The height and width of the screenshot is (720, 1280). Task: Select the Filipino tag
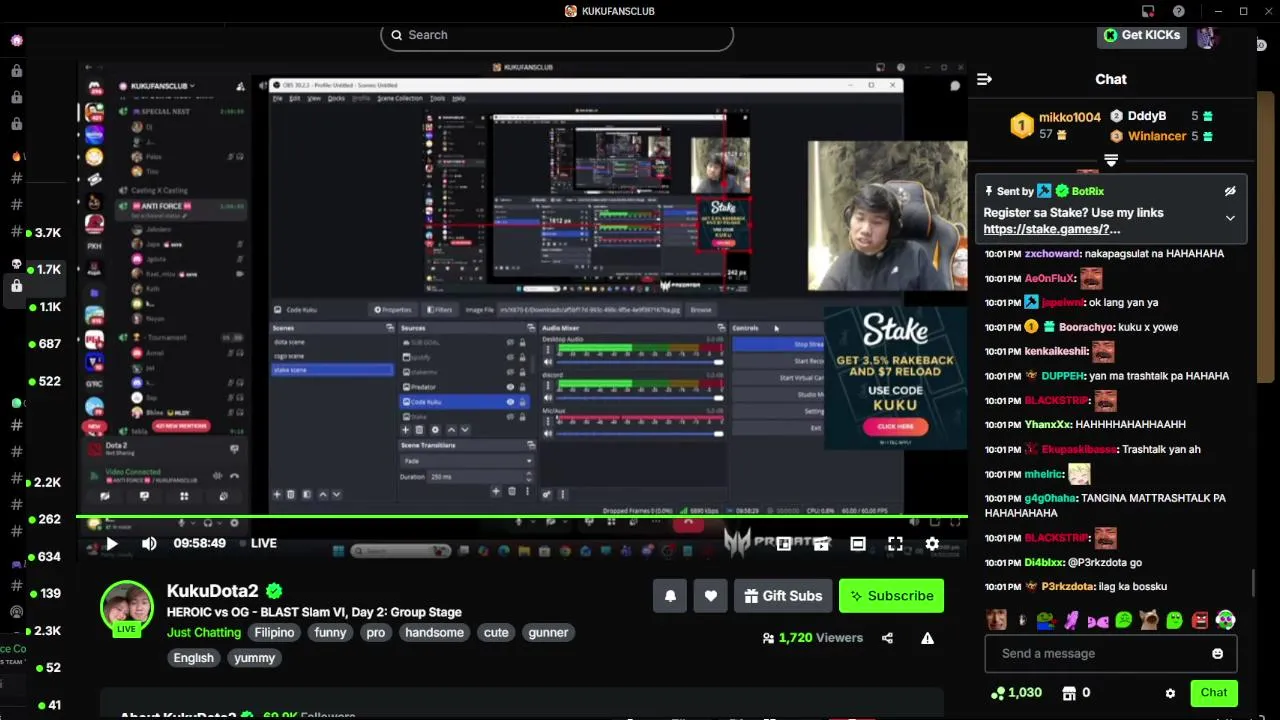click(x=274, y=633)
